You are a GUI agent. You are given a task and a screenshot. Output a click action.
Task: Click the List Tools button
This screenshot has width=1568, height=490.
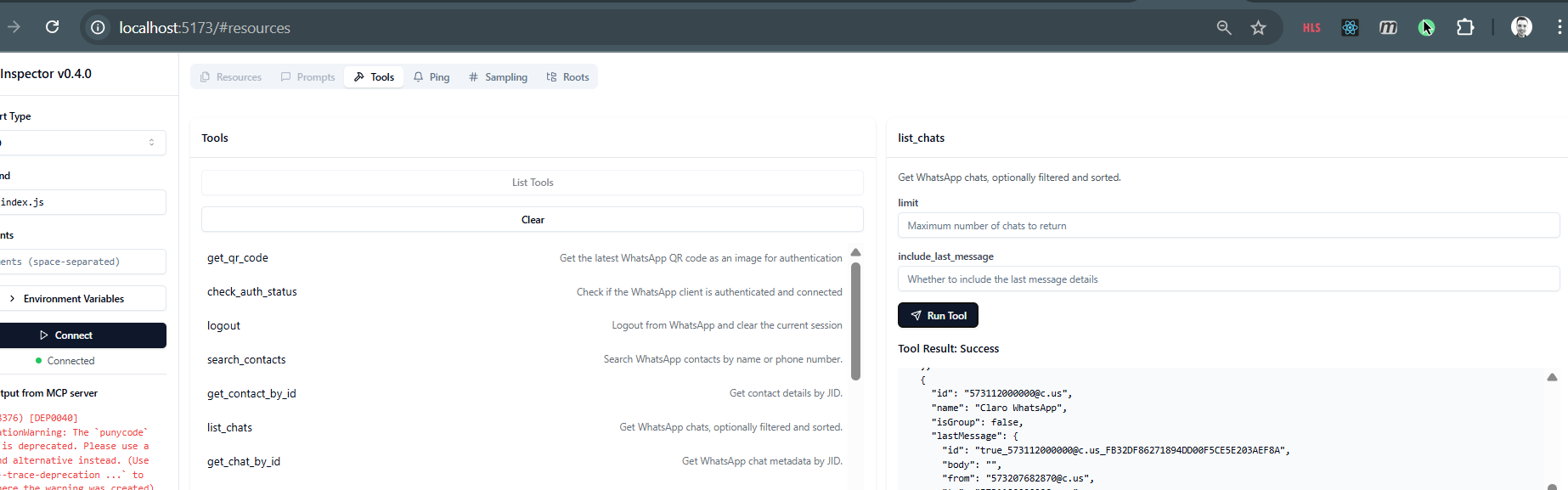tap(533, 183)
